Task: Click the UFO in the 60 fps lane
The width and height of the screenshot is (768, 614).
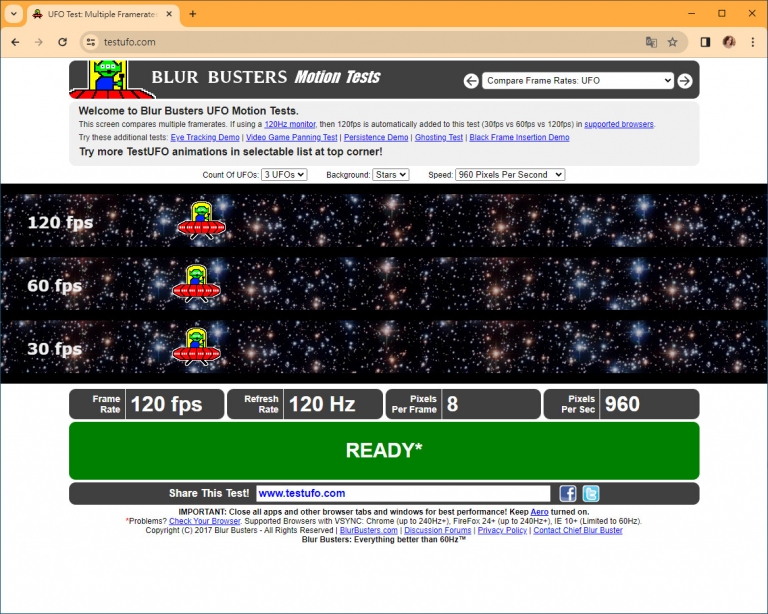Action: click(196, 284)
